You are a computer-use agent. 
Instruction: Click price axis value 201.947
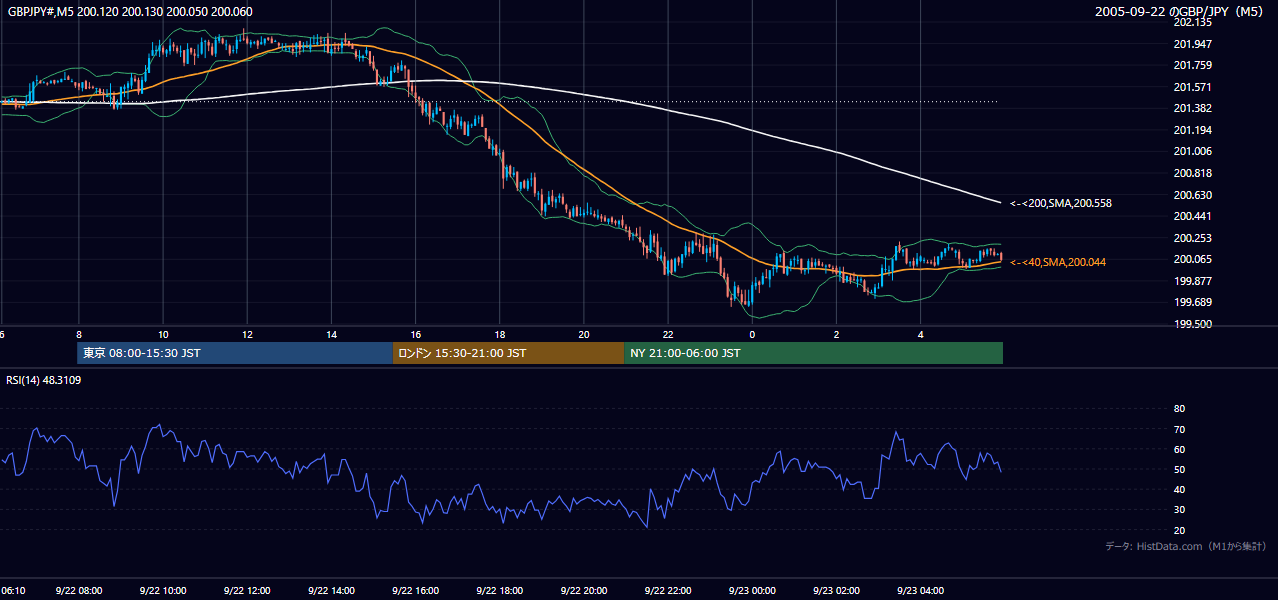[x=1192, y=44]
